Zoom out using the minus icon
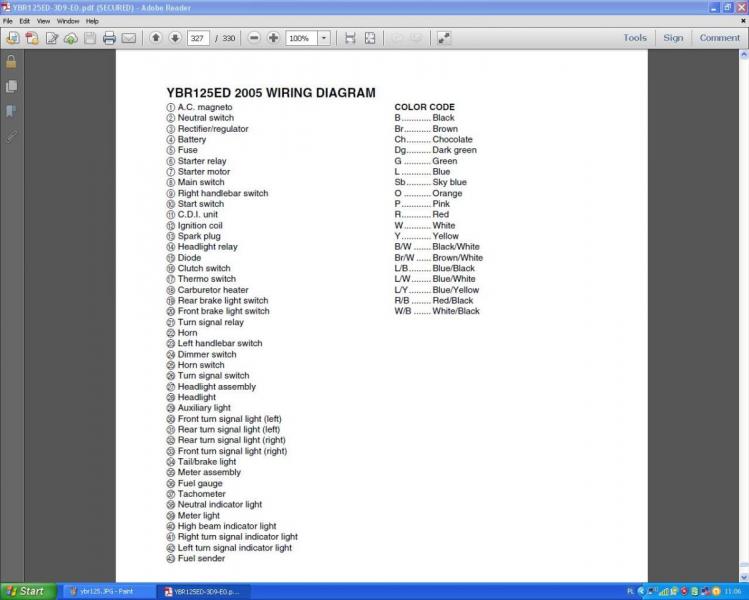This screenshot has height=600, width=749. point(254,38)
